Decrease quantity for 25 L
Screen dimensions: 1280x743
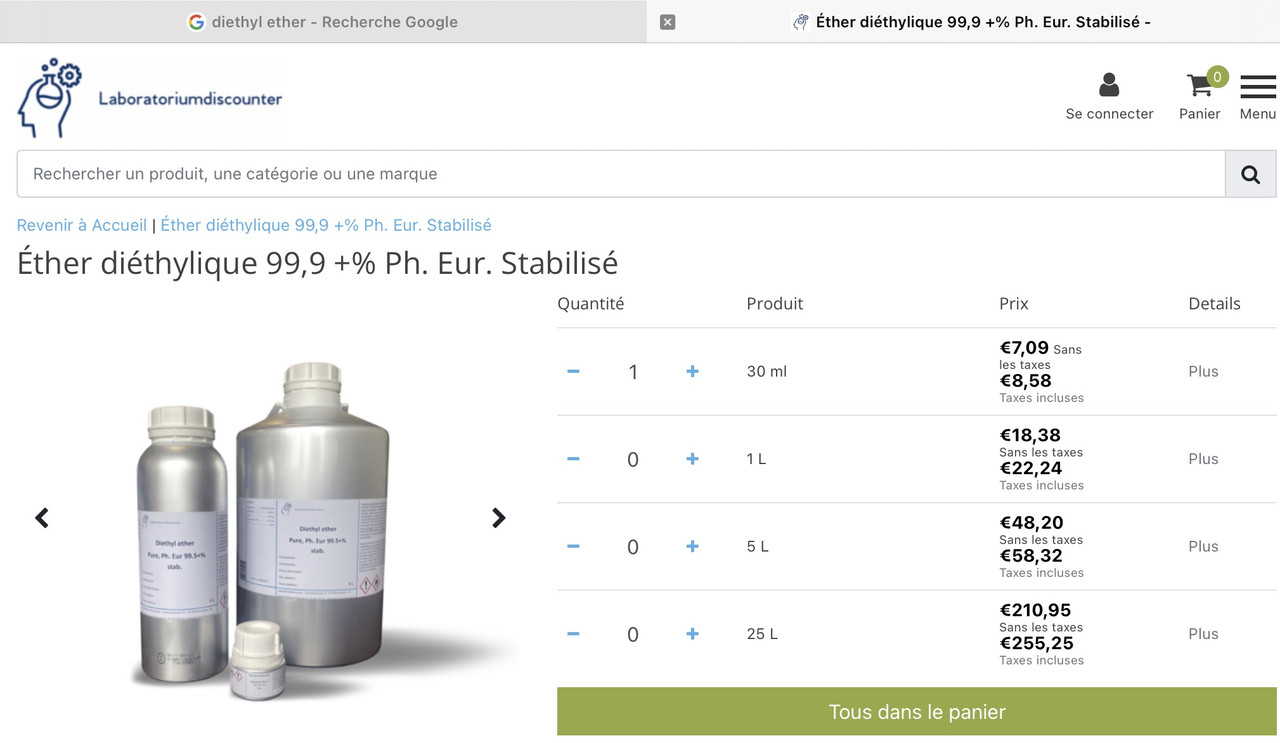[573, 634]
